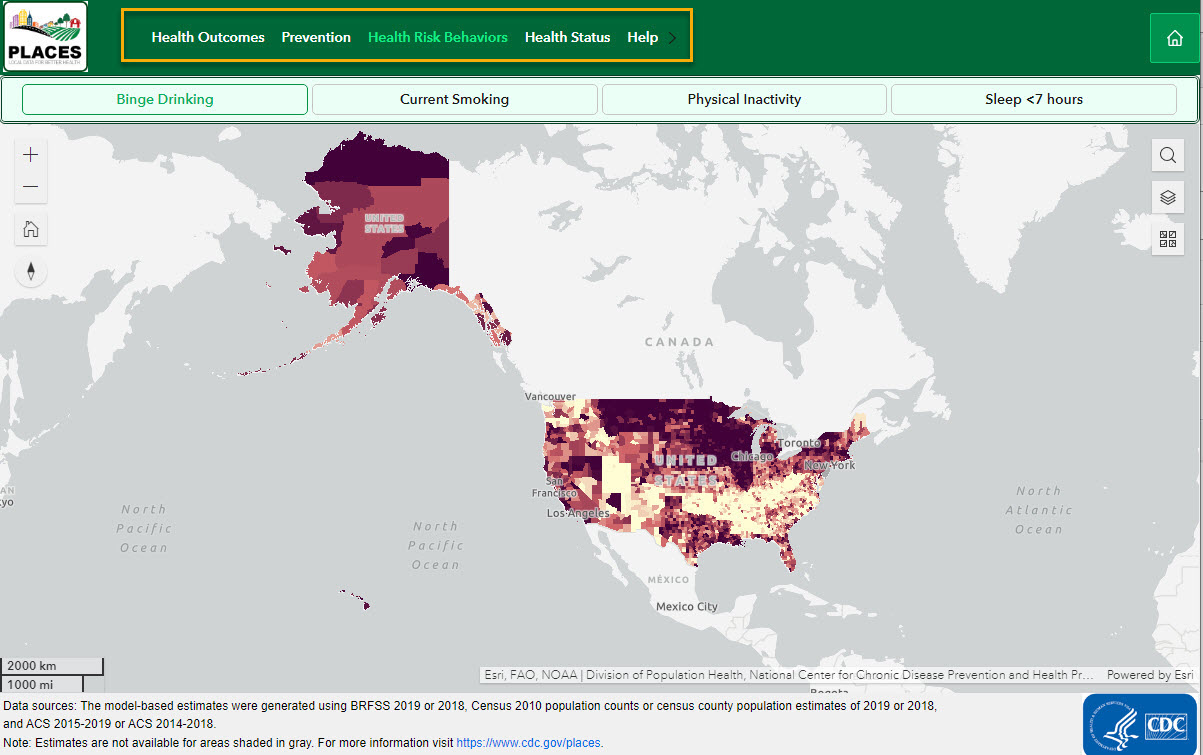Reset compass orientation to north

[x=30, y=271]
